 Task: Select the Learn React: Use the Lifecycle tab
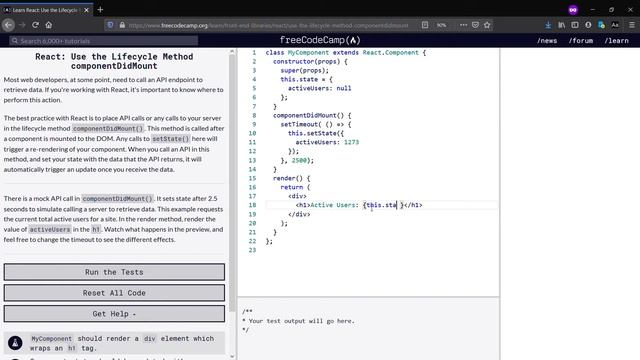pos(45,10)
